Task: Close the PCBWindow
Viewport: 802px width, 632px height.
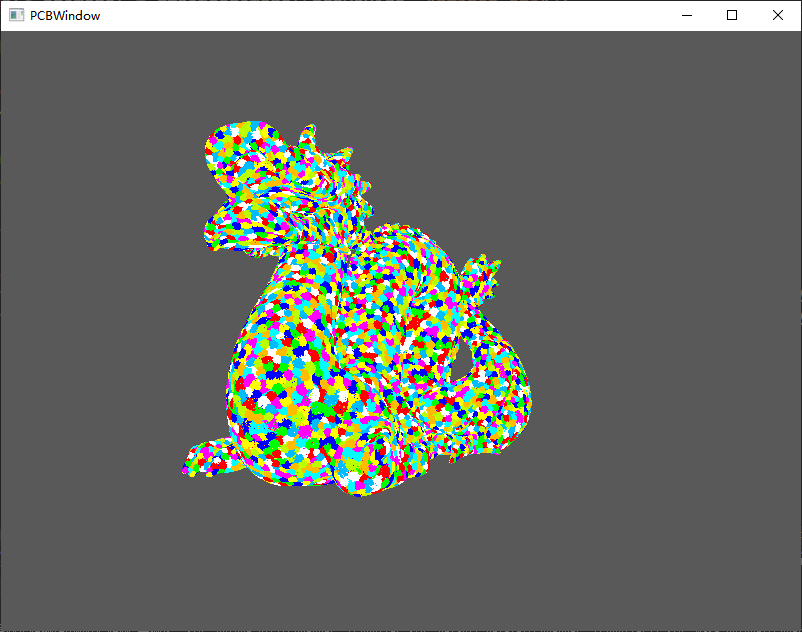Action: point(777,15)
